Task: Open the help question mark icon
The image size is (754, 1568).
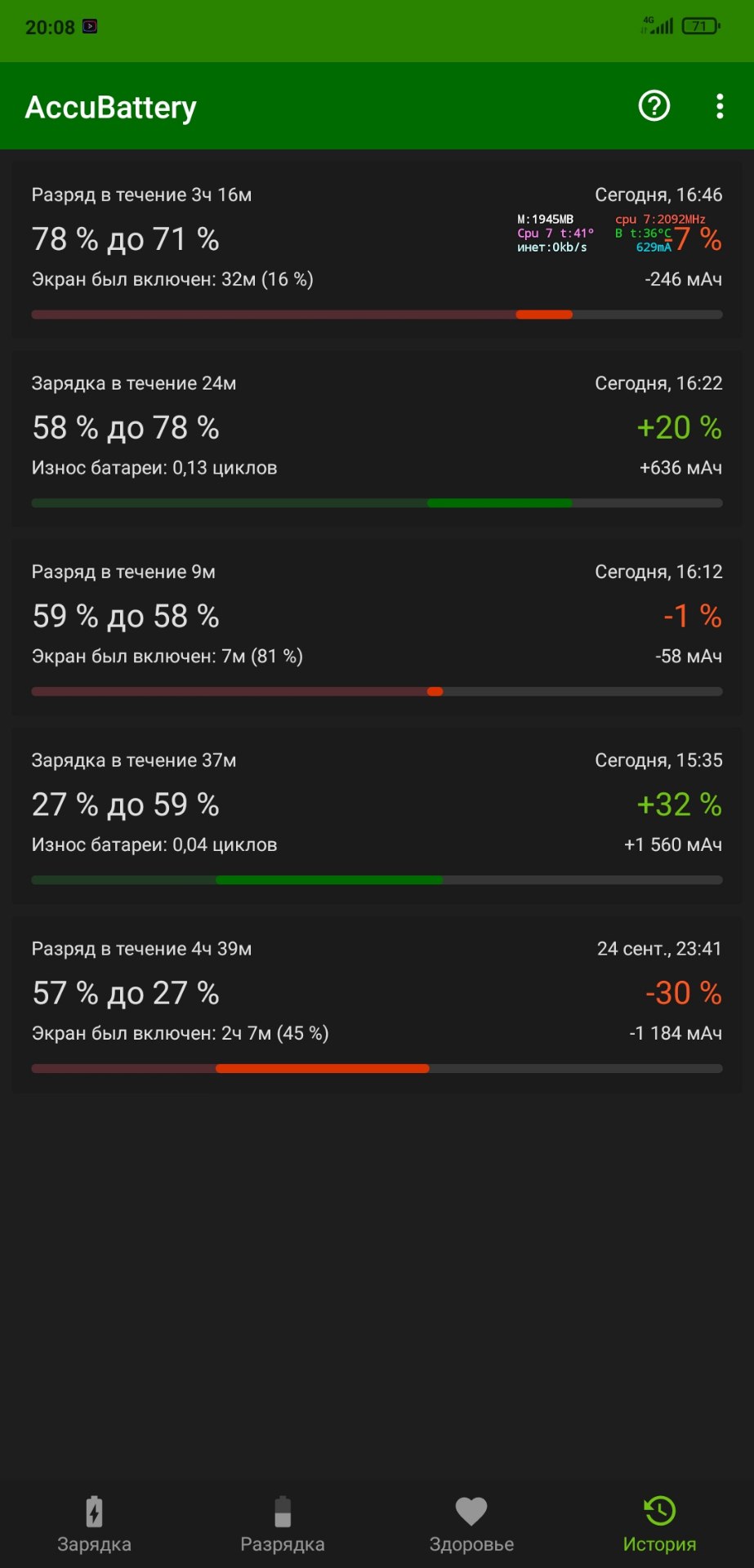Action: 654,106
